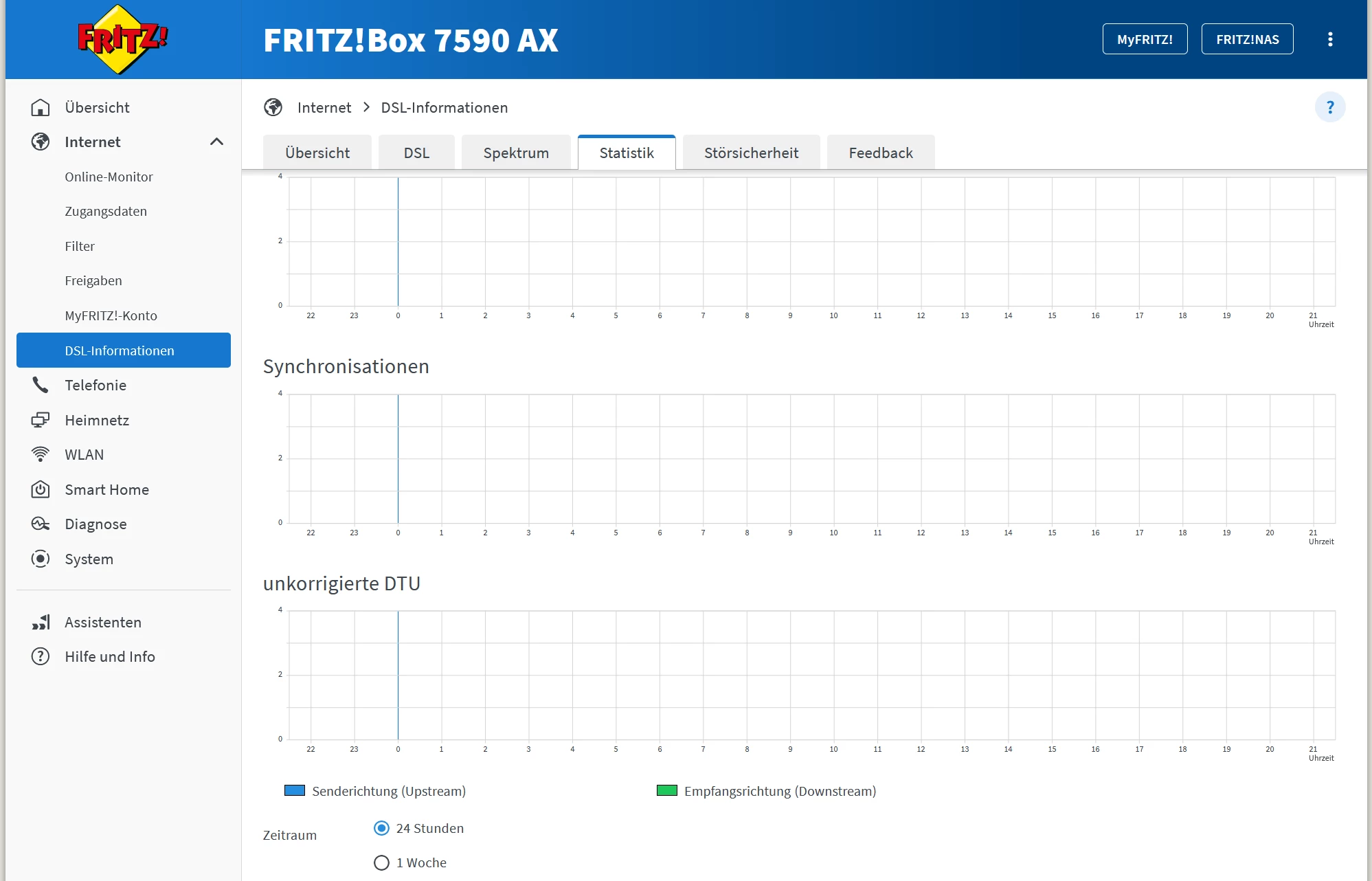Select the 1 Woche radio button
Viewport: 1372px width, 881px height.
pyautogui.click(x=381, y=862)
